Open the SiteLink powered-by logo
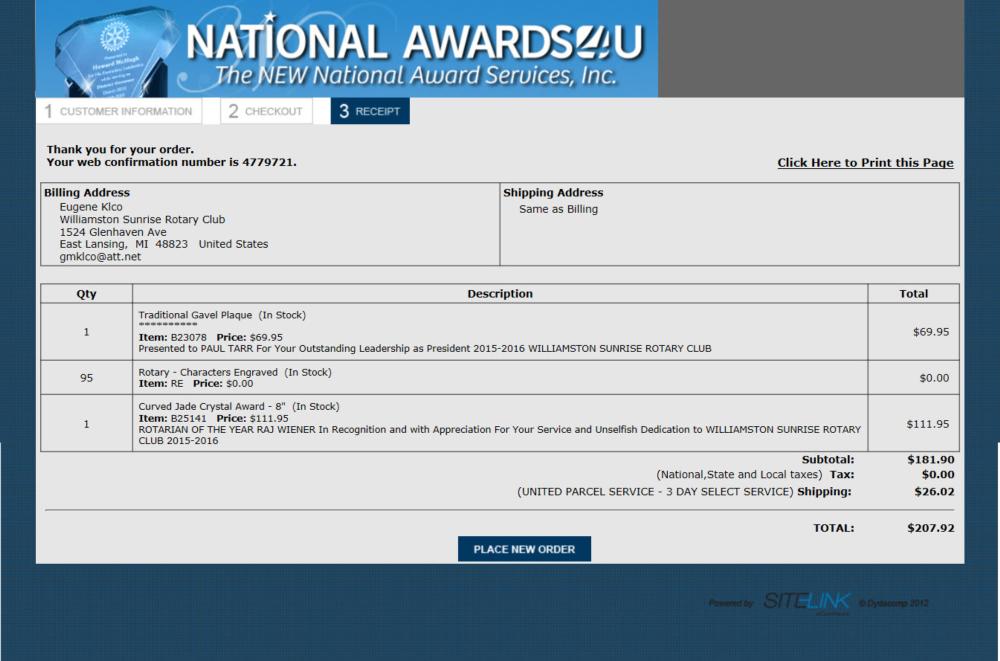1000x661 pixels. [x=807, y=602]
